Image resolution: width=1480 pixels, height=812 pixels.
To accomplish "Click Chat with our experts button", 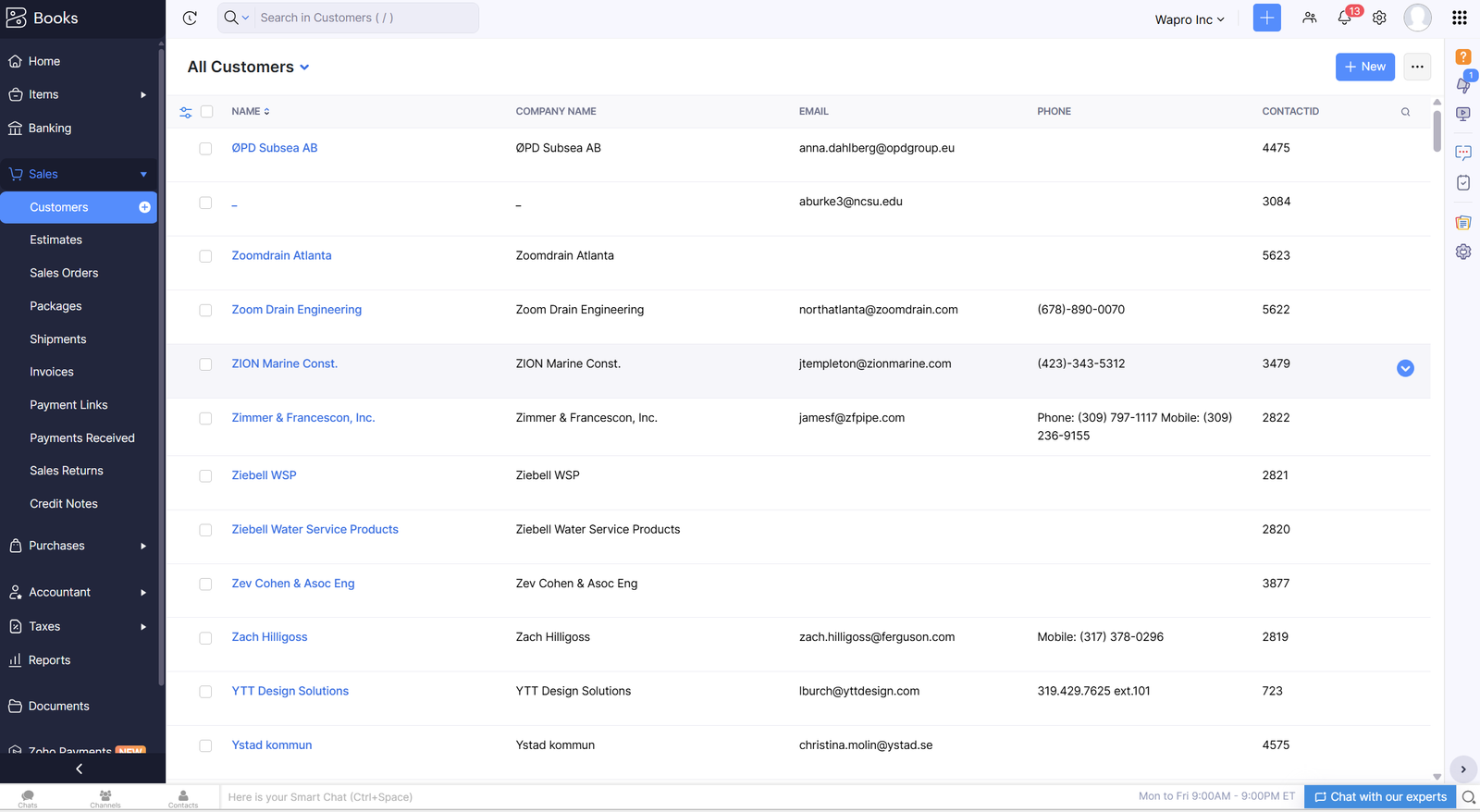I will point(1380,797).
